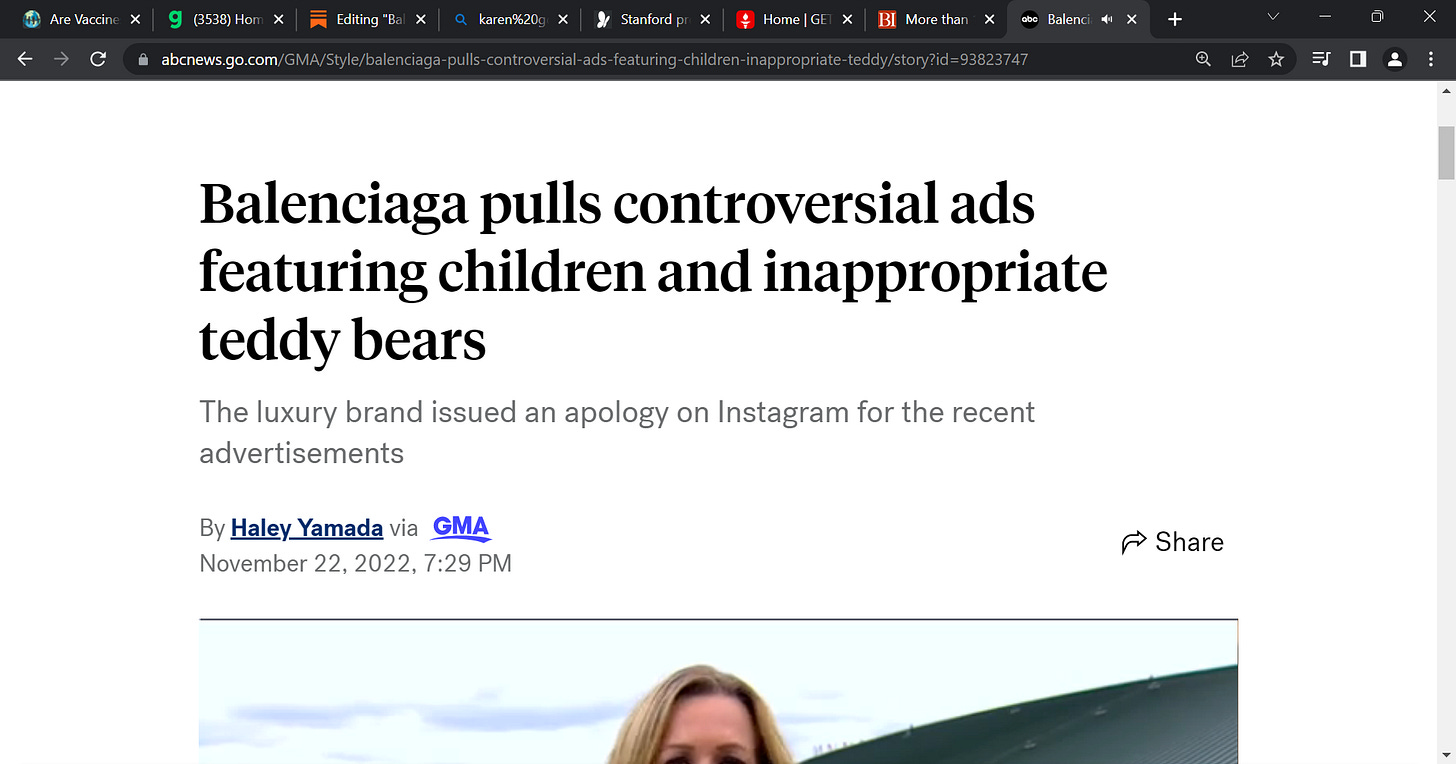
Task: Click the GMA logo link
Action: [461, 527]
